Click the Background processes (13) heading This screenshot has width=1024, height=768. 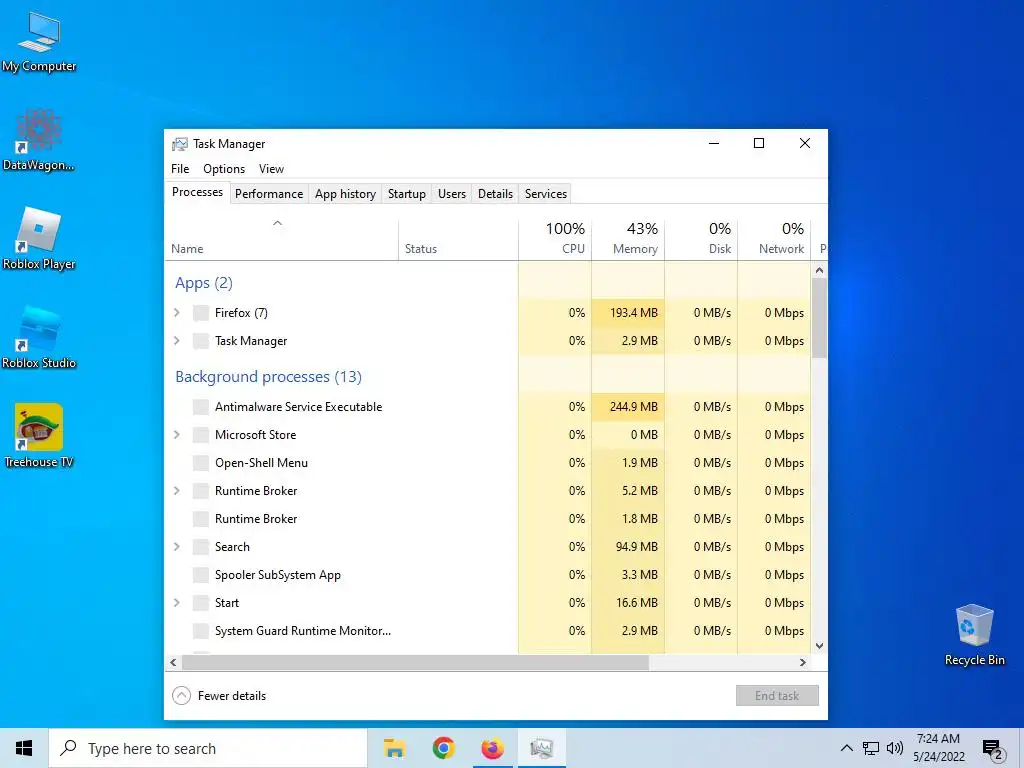click(268, 377)
